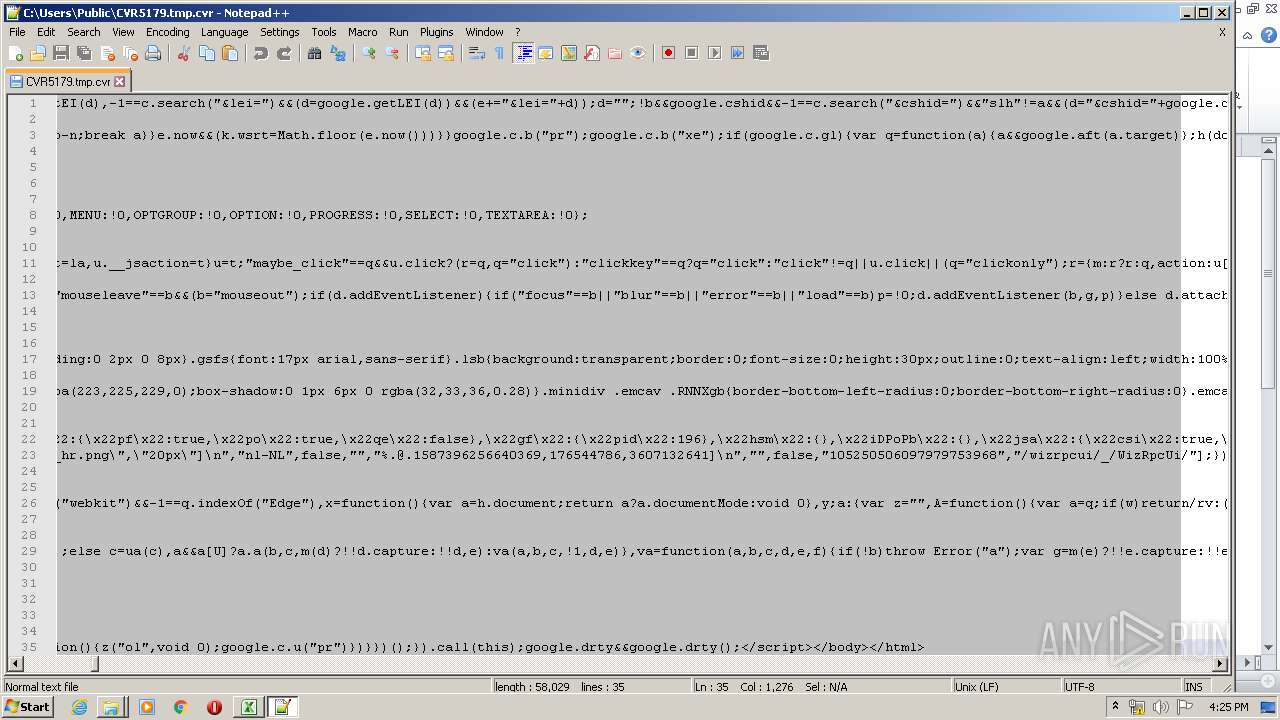Open the Encoding menu
This screenshot has width=1280, height=720.
coord(168,32)
